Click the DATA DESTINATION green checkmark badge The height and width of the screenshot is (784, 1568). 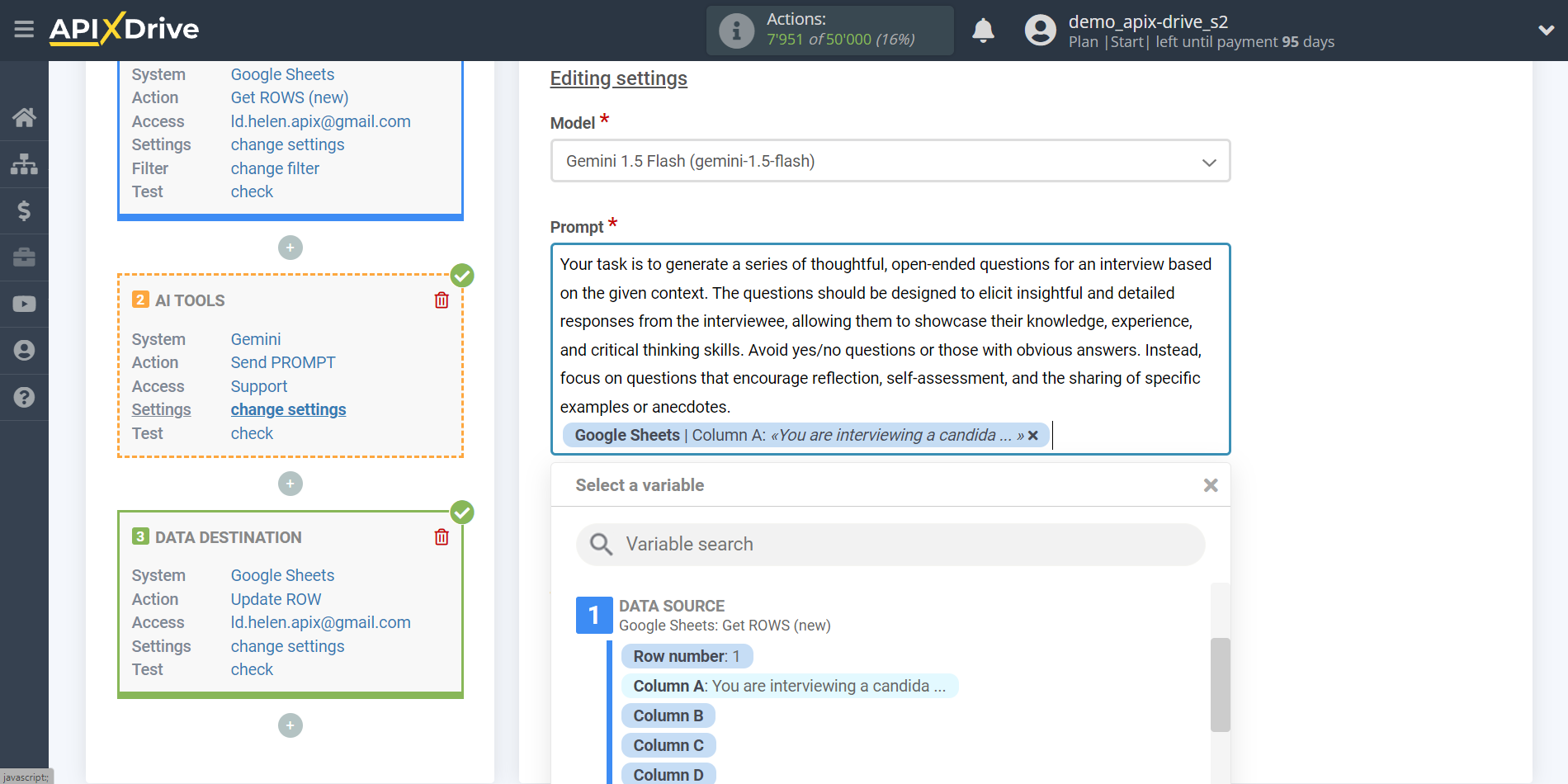(x=462, y=512)
